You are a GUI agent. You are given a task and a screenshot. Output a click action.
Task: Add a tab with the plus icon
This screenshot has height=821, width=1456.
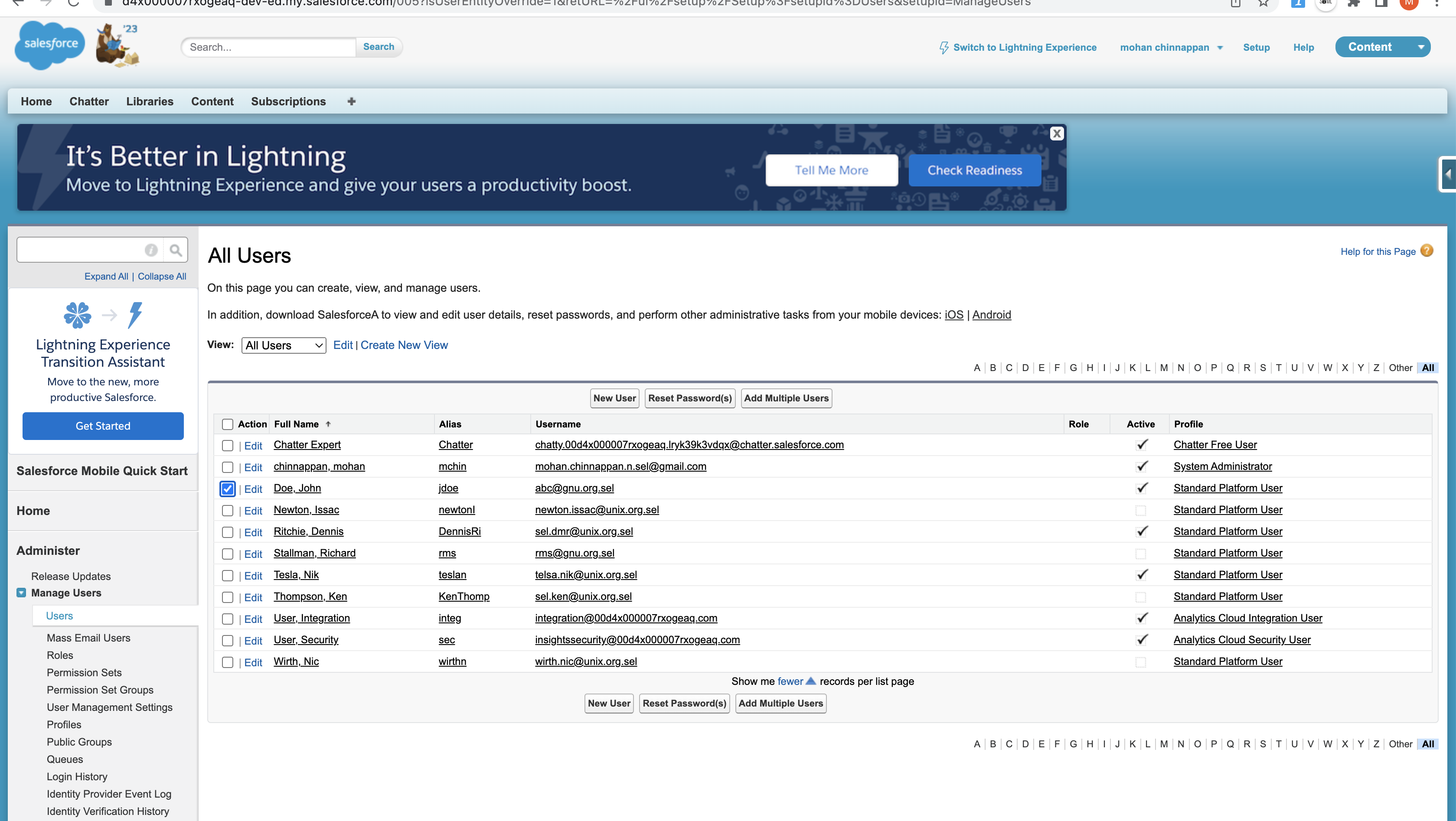coord(352,101)
